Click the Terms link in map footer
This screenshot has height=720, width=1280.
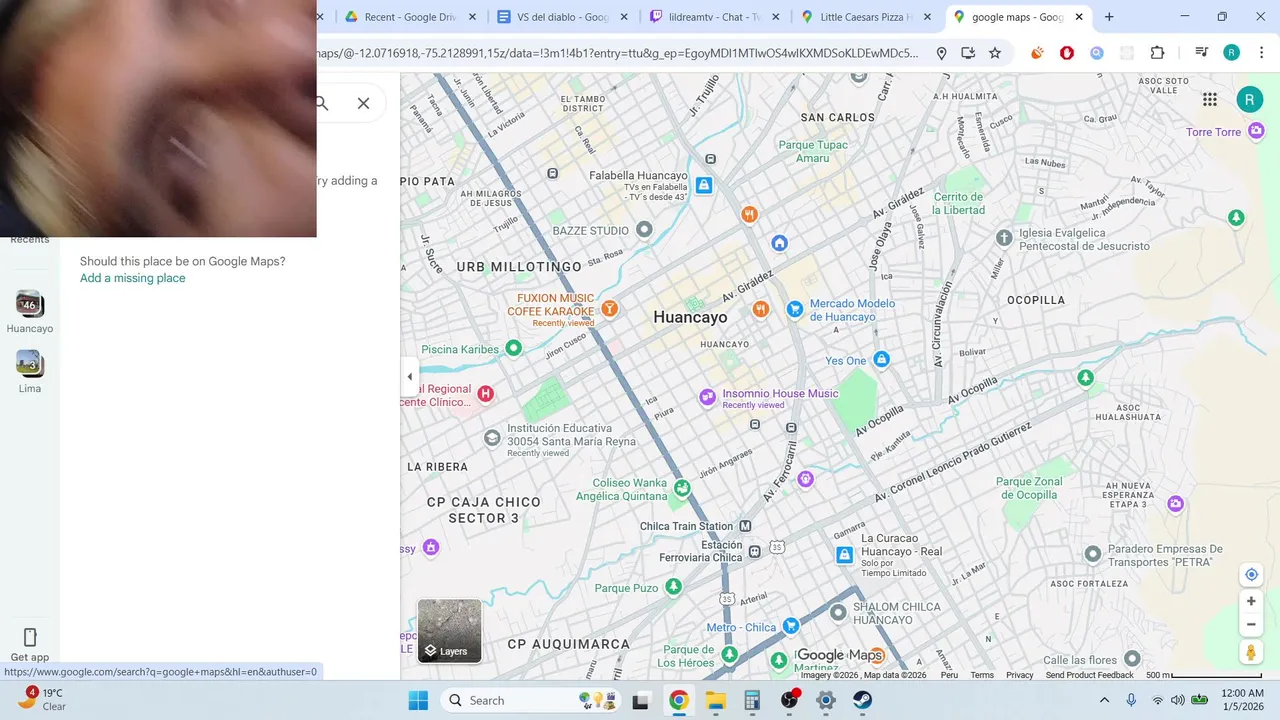[x=982, y=675]
